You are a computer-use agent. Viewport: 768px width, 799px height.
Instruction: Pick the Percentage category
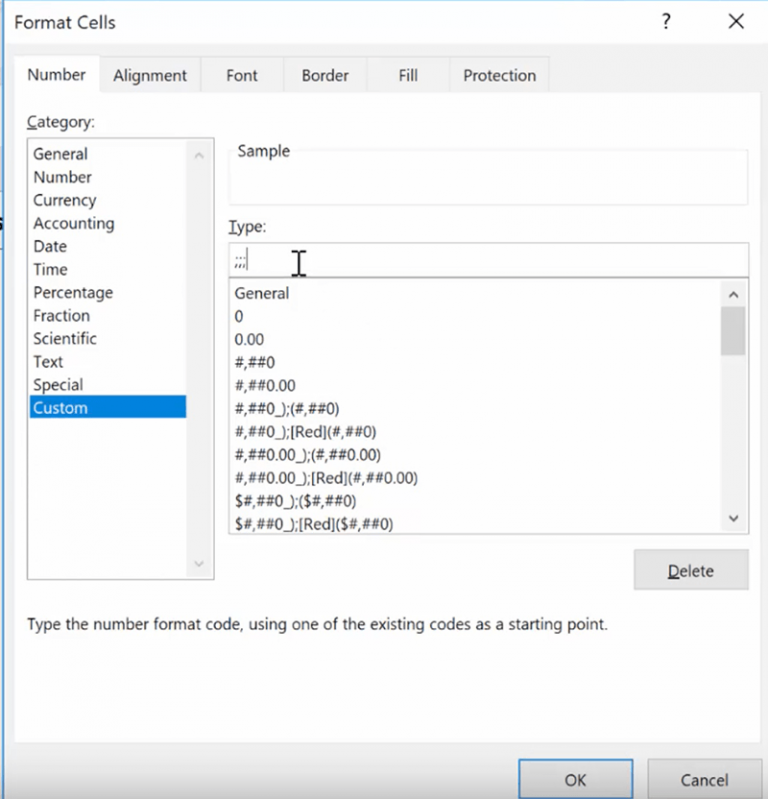pos(73,292)
